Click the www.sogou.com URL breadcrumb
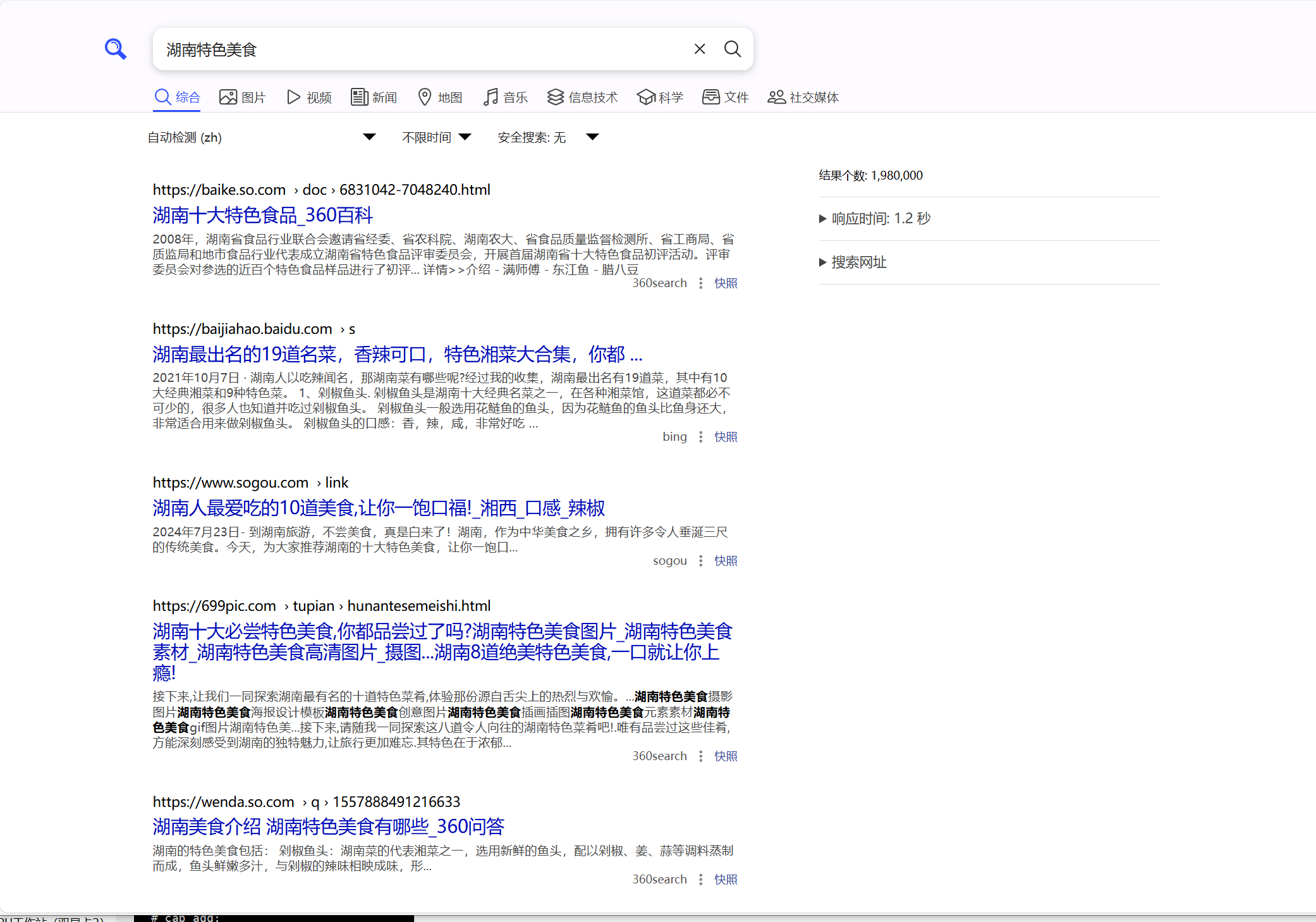 coord(251,483)
